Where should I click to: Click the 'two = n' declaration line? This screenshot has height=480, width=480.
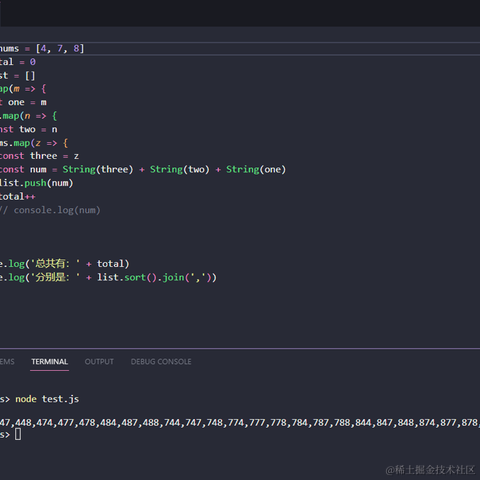pos(29,129)
